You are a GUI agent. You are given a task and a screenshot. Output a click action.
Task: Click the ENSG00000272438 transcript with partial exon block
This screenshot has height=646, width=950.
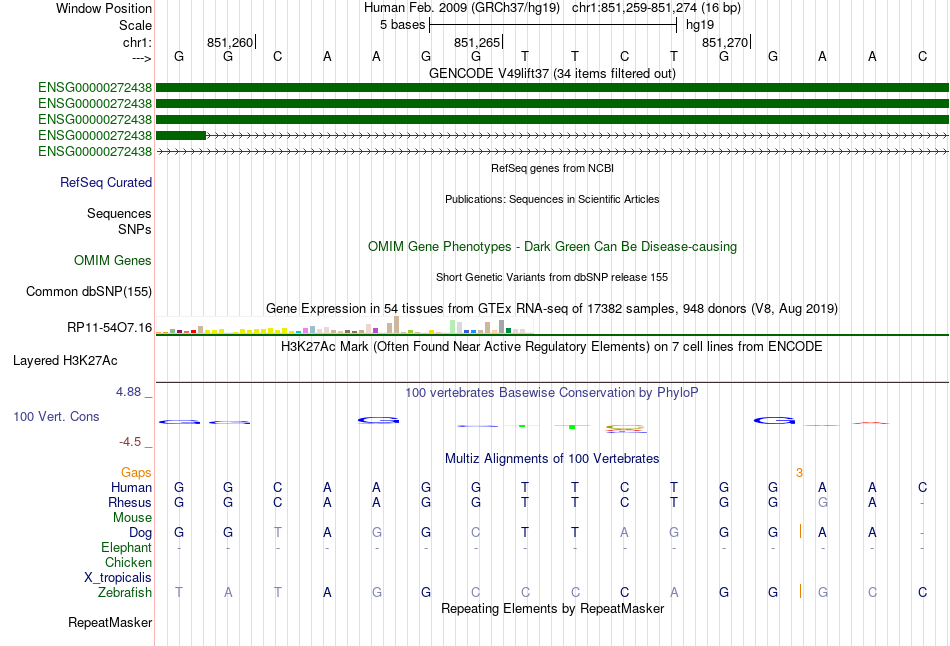click(x=552, y=135)
